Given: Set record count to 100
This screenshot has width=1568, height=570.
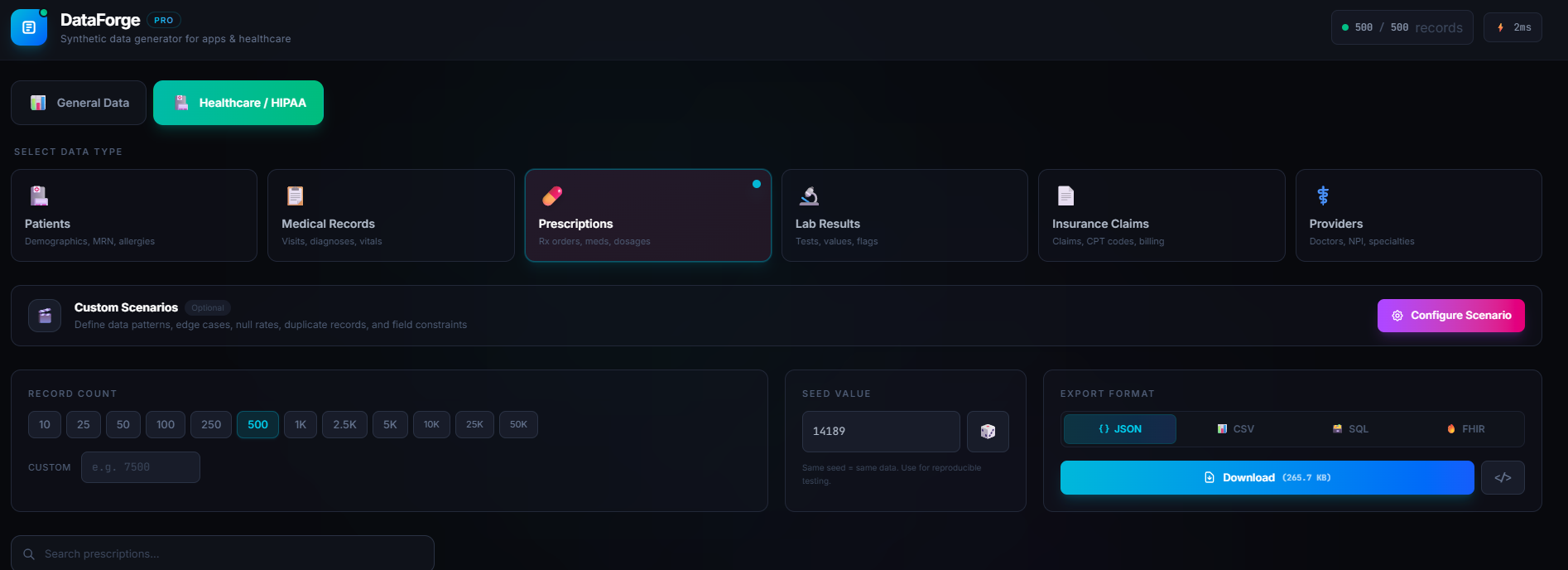Looking at the screenshot, I should [x=166, y=425].
